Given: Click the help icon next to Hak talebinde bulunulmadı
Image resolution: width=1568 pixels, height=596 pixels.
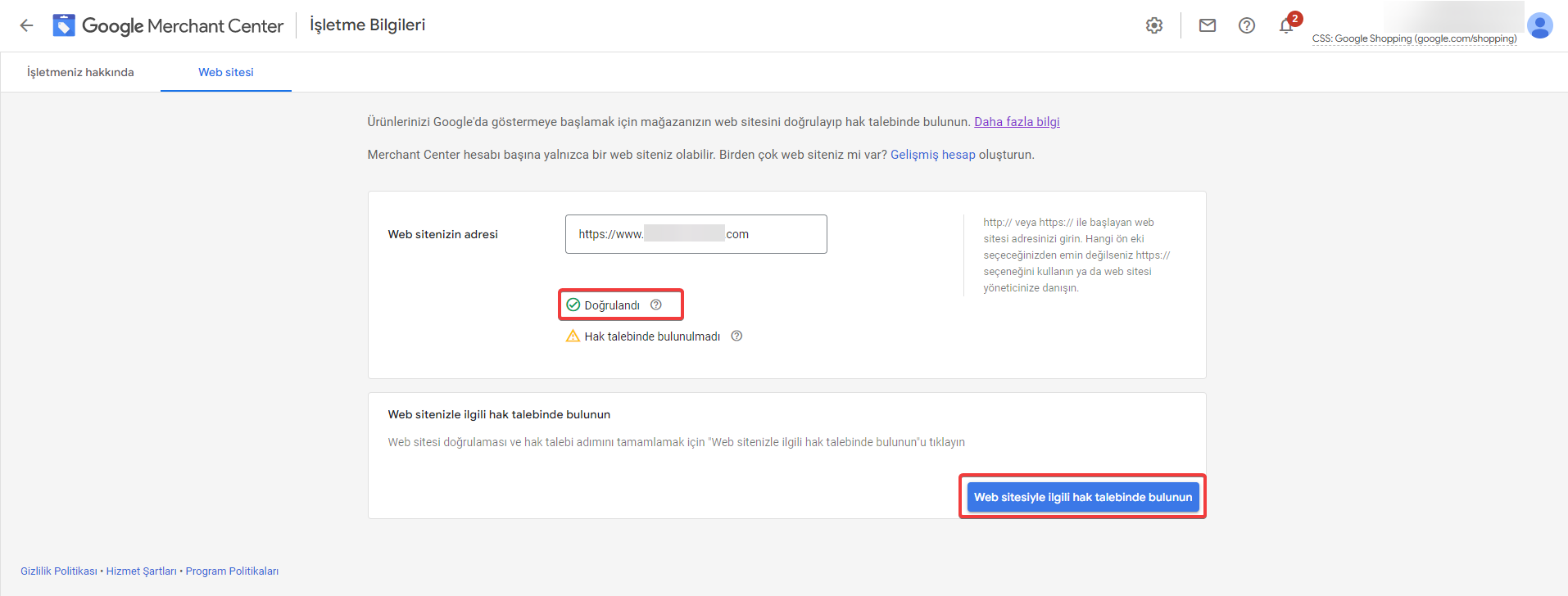Looking at the screenshot, I should click(x=736, y=336).
